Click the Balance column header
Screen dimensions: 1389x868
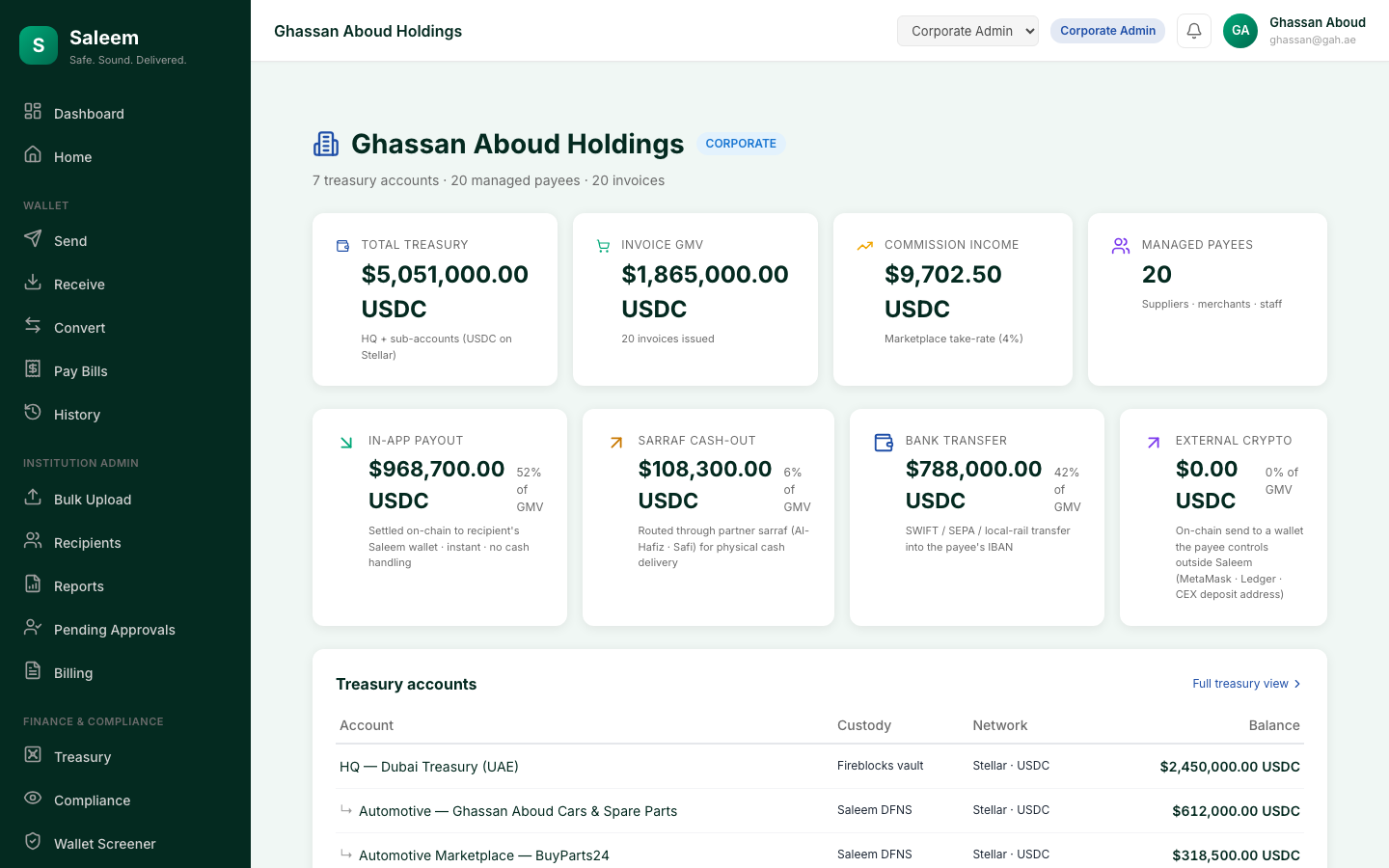point(1274,725)
